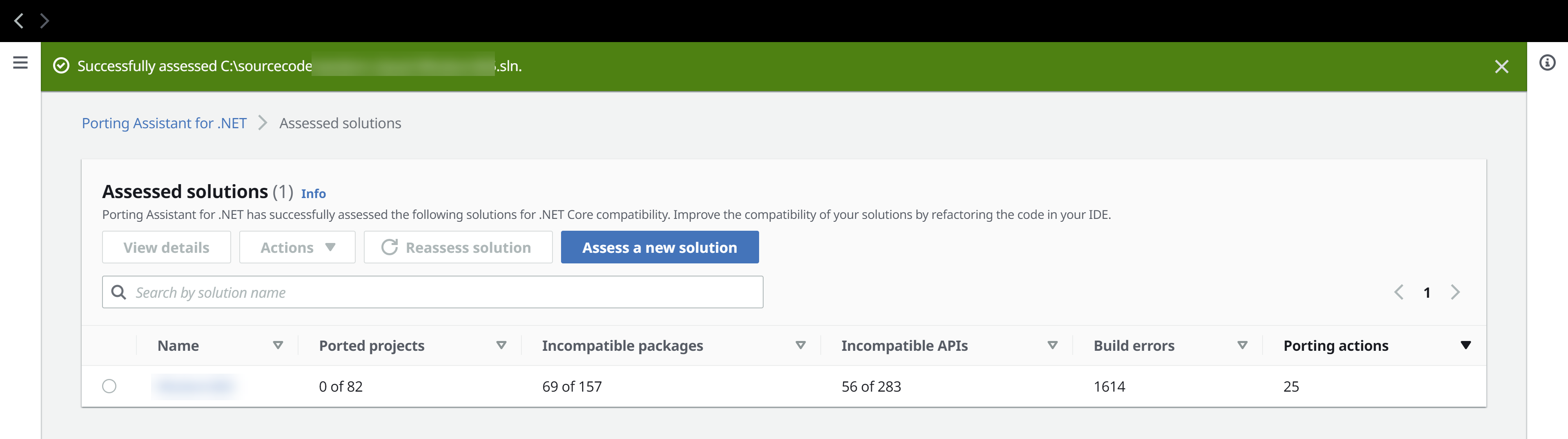This screenshot has height=439, width=1568.
Task: Focus the Search by solution name field
Action: click(433, 292)
